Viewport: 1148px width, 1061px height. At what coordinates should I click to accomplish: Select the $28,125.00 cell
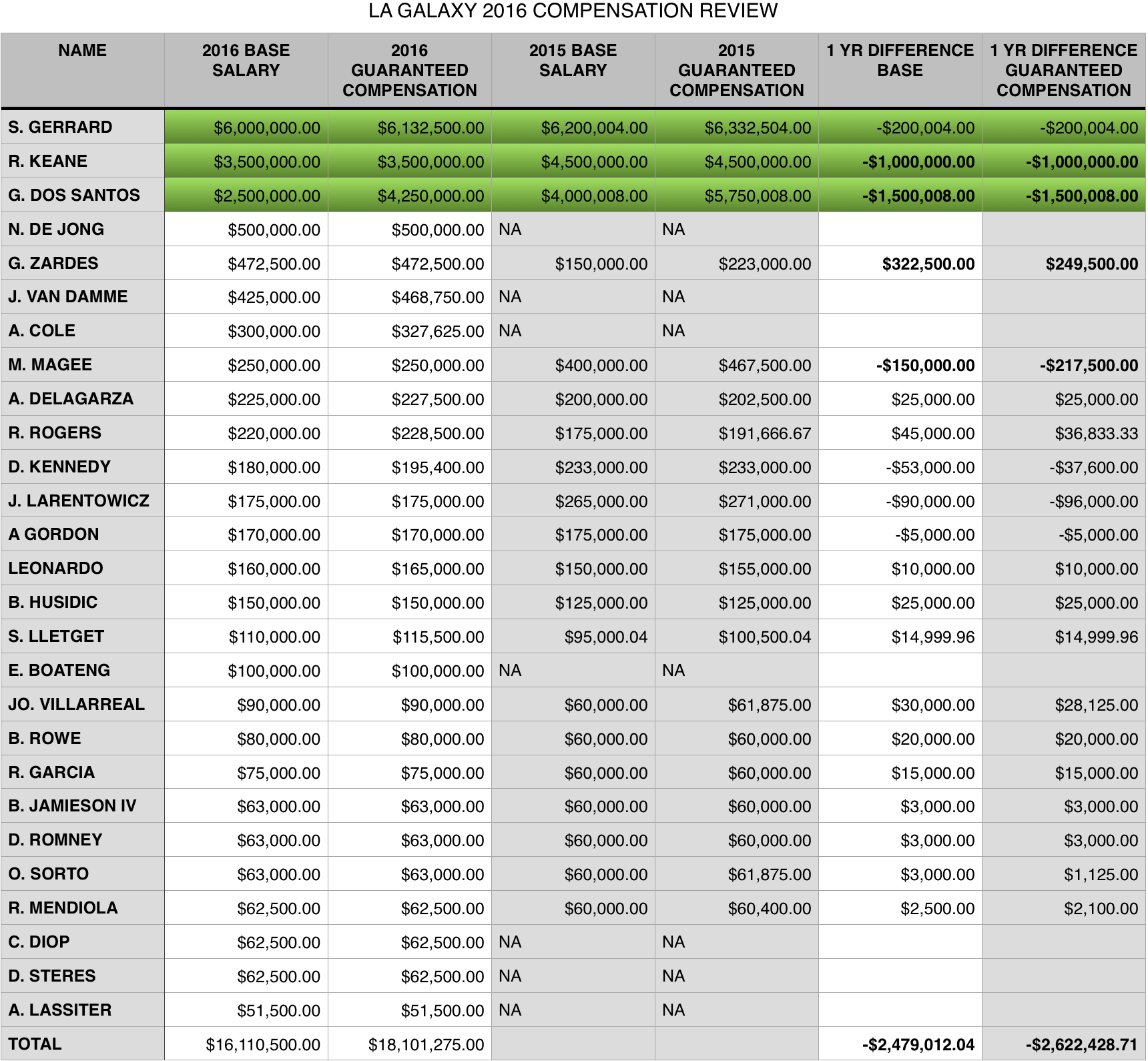click(1064, 704)
